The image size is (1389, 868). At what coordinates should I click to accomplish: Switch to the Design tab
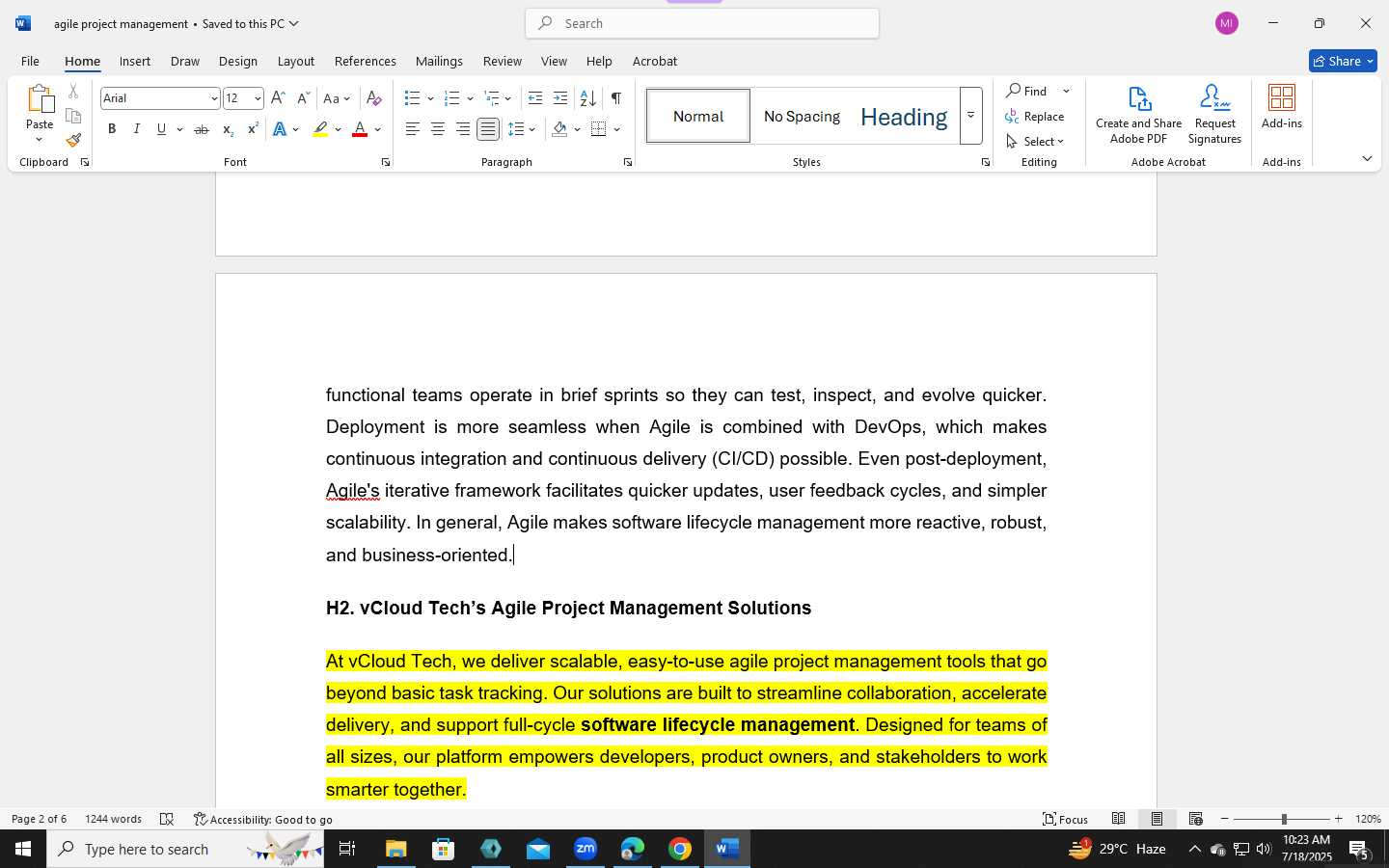coord(237,61)
